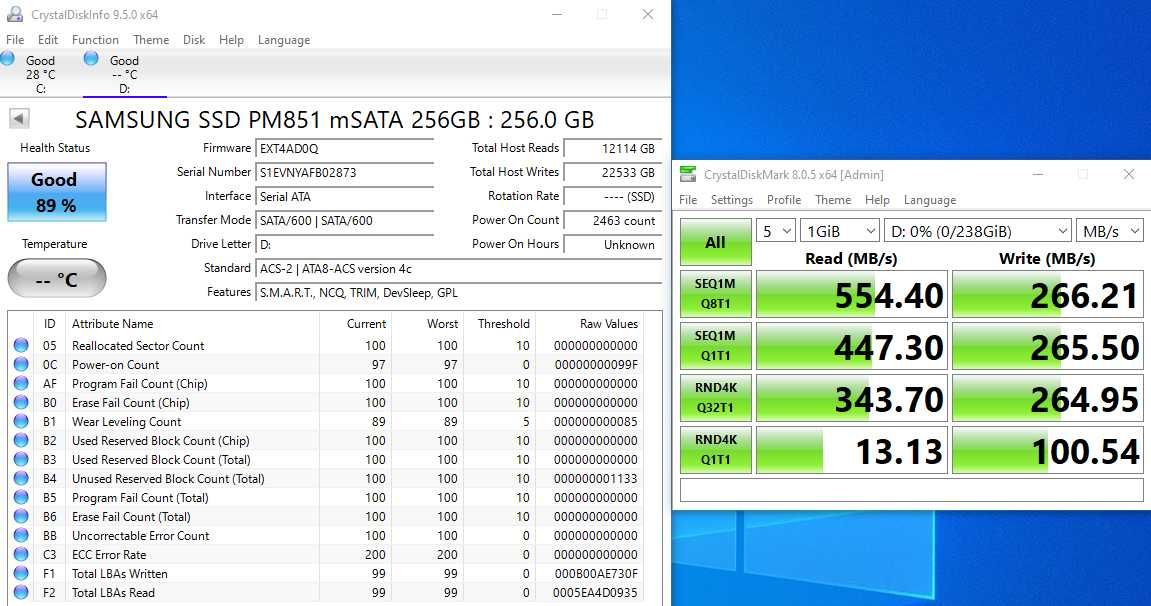Image resolution: width=1151 pixels, height=606 pixels.
Task: Click the status orb for Reallocated Sector Count
Action: tap(21, 345)
